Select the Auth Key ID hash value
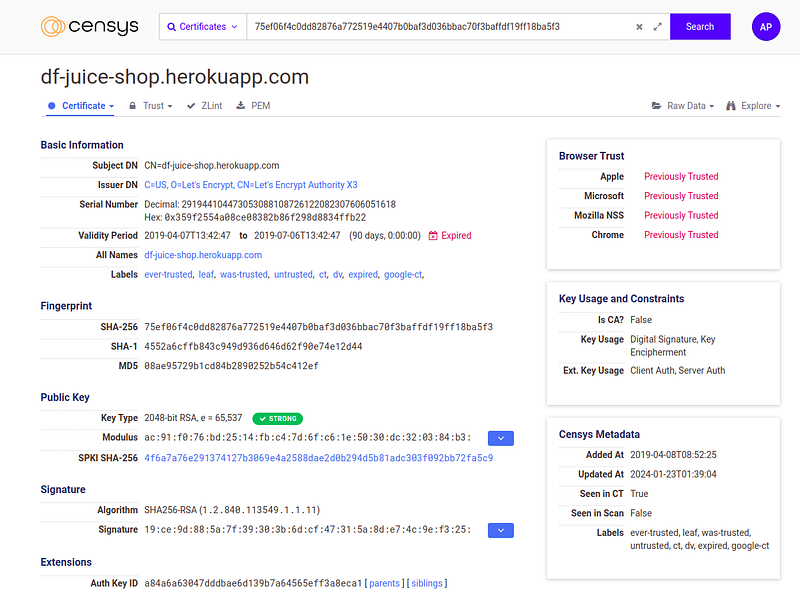Image resolution: width=800 pixels, height=593 pixels. (253, 583)
